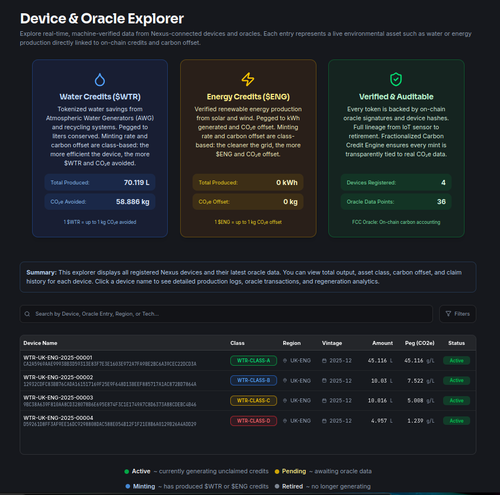Open device WTR-UK-ENG-2025-00001
This screenshot has height=495, width=500.
click(x=58, y=357)
